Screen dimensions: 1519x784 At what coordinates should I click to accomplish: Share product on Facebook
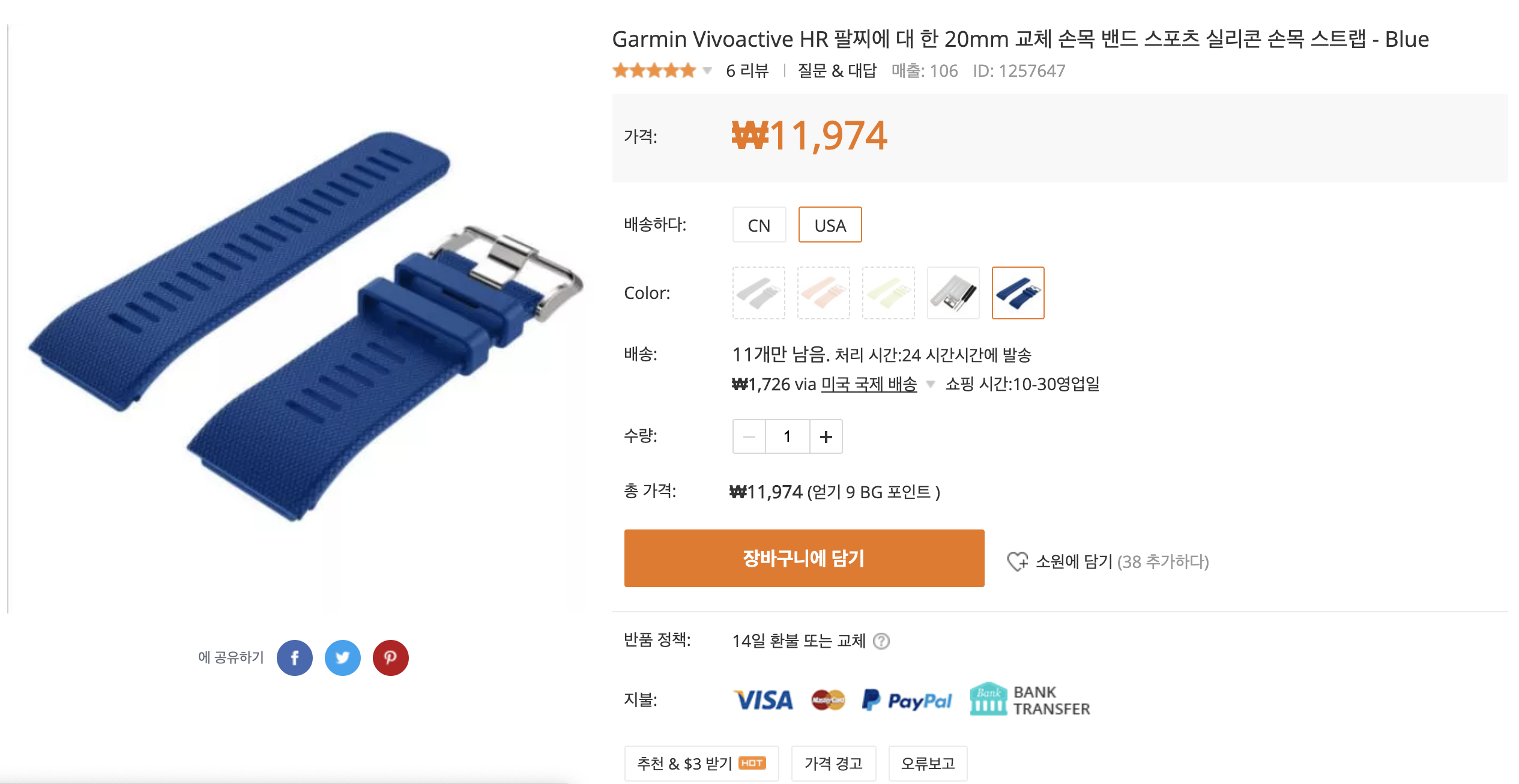coord(294,658)
